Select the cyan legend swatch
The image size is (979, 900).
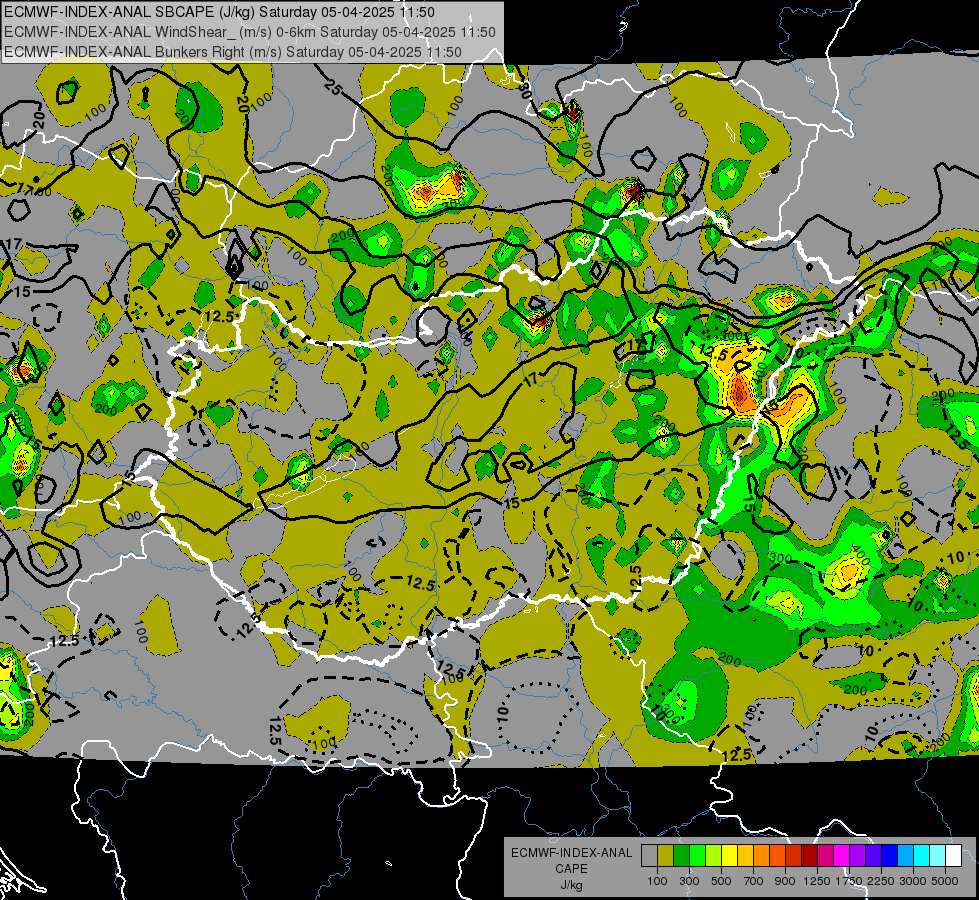922,856
